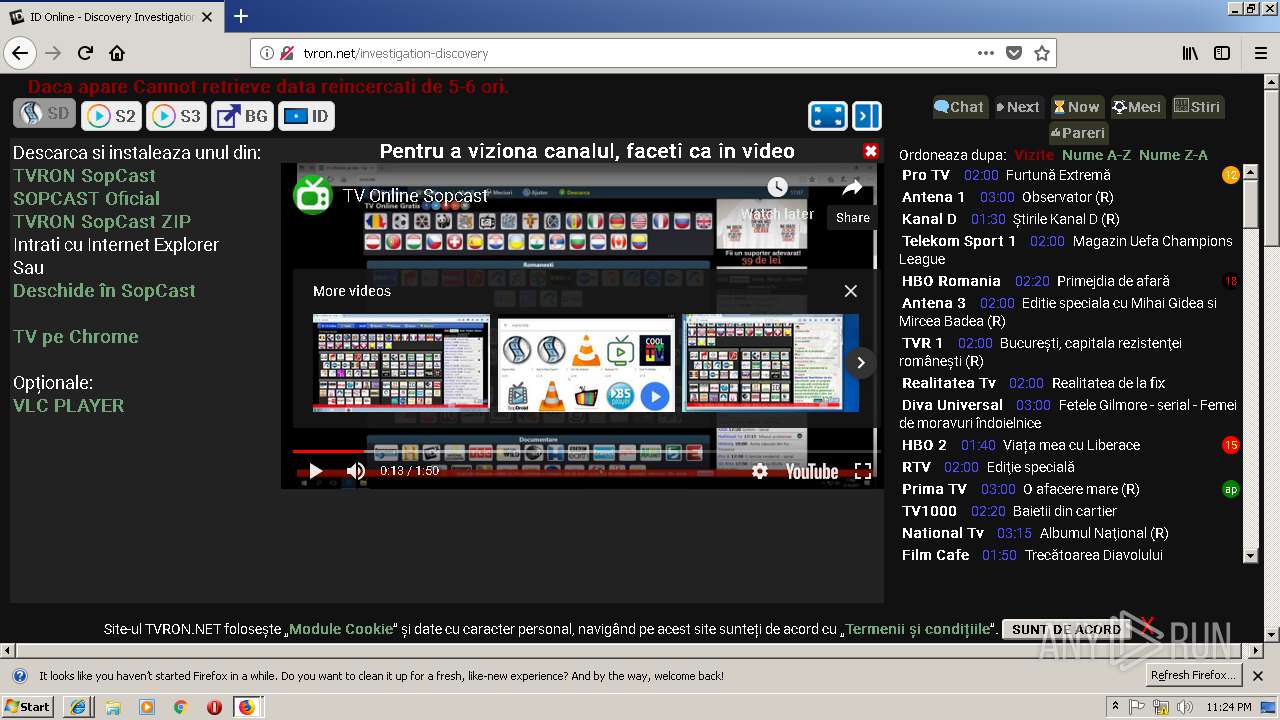The width and height of the screenshot is (1280, 720).
Task: Sort channels by Nume Z-A
Action: 1173,155
